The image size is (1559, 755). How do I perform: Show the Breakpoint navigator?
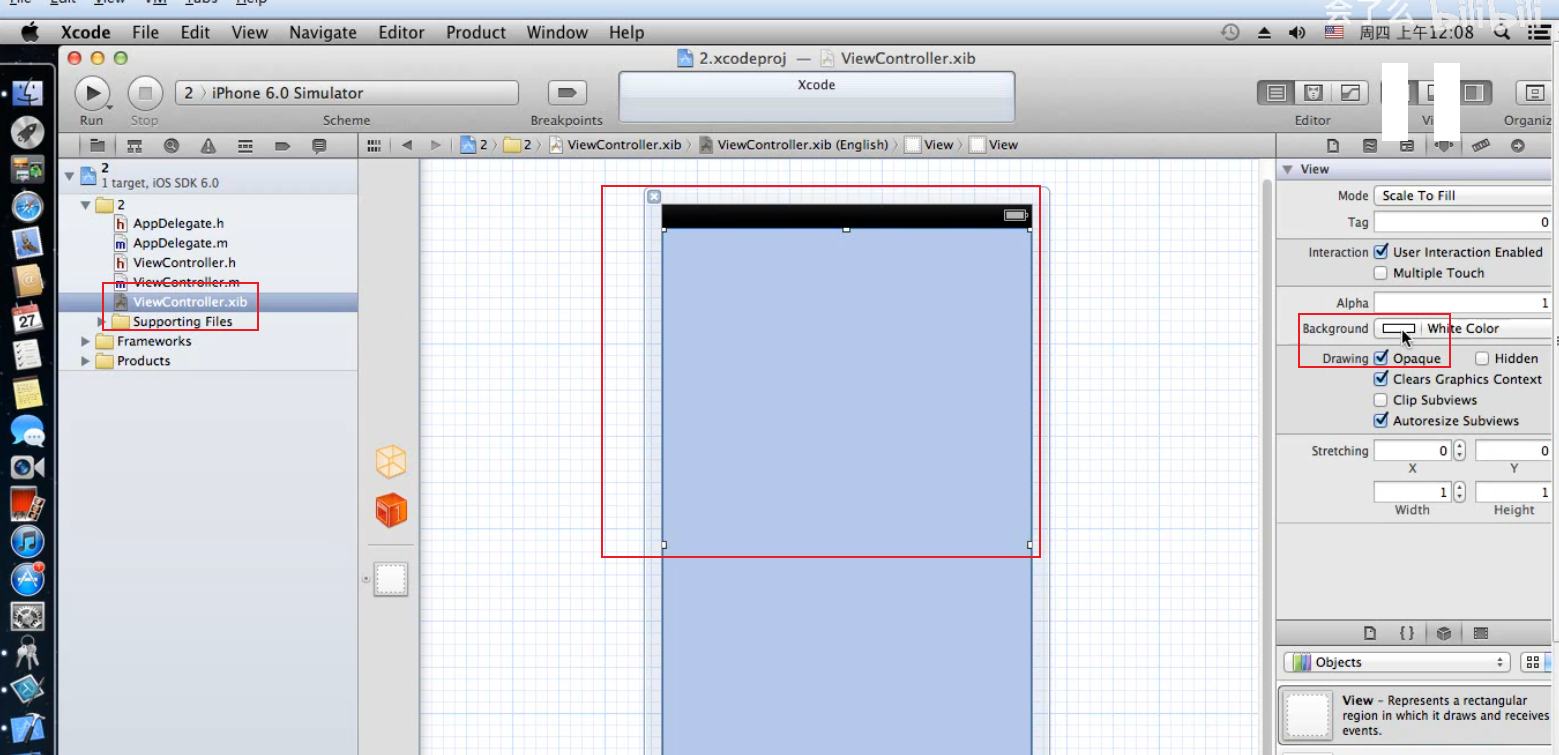pos(282,145)
